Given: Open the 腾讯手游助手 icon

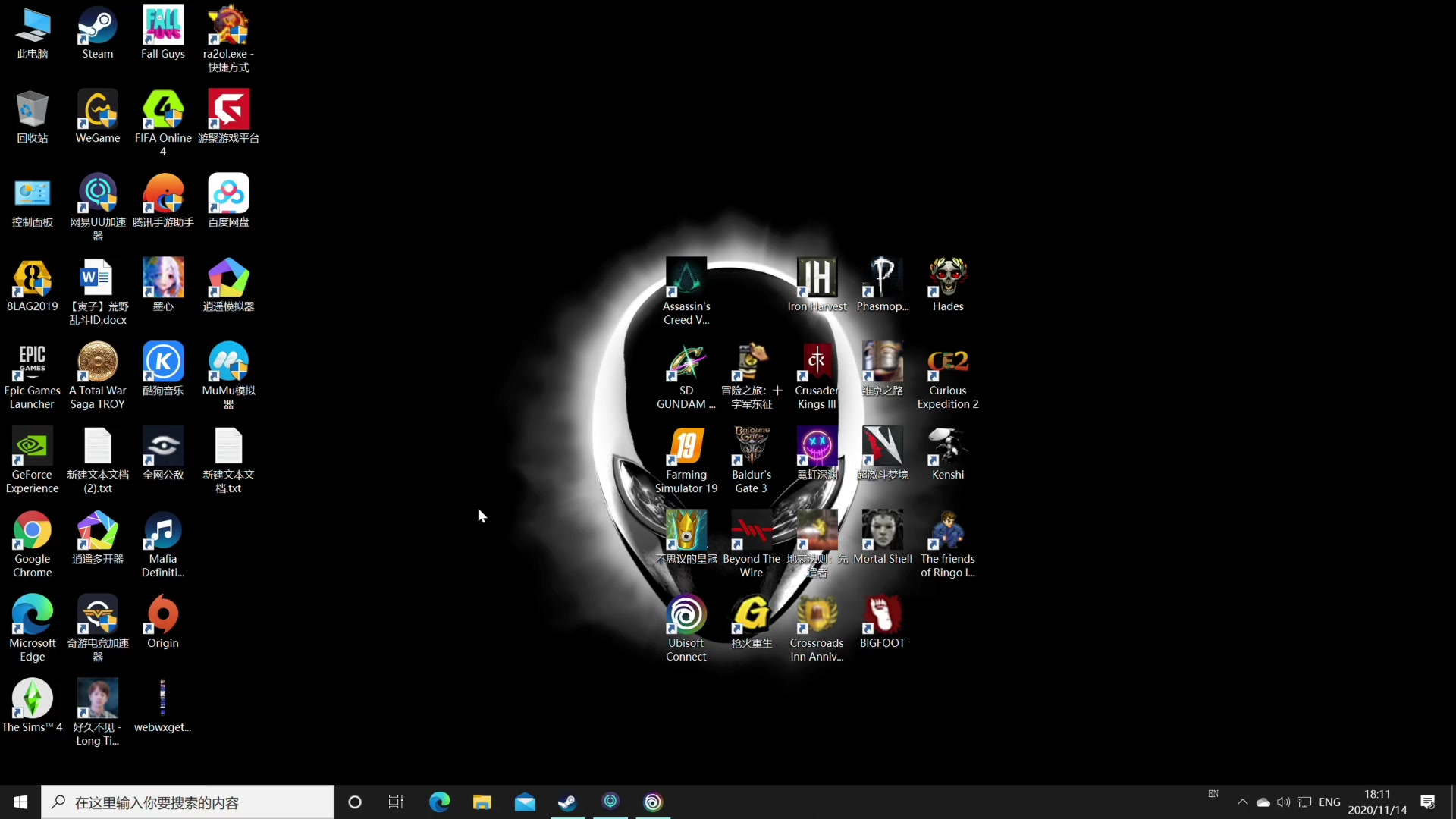Looking at the screenshot, I should [x=163, y=201].
